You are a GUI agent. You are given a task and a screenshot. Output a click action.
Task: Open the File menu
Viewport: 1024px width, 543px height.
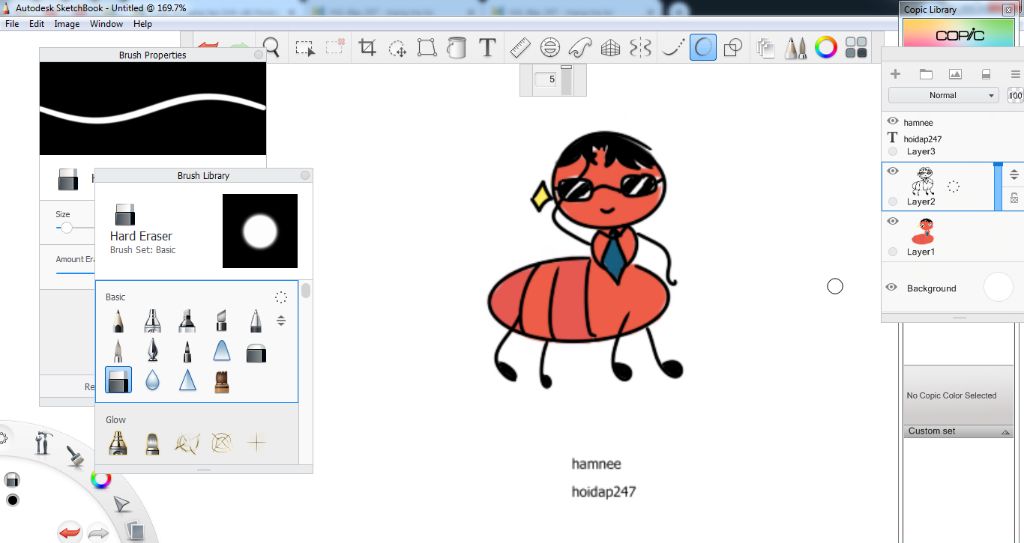coord(12,24)
